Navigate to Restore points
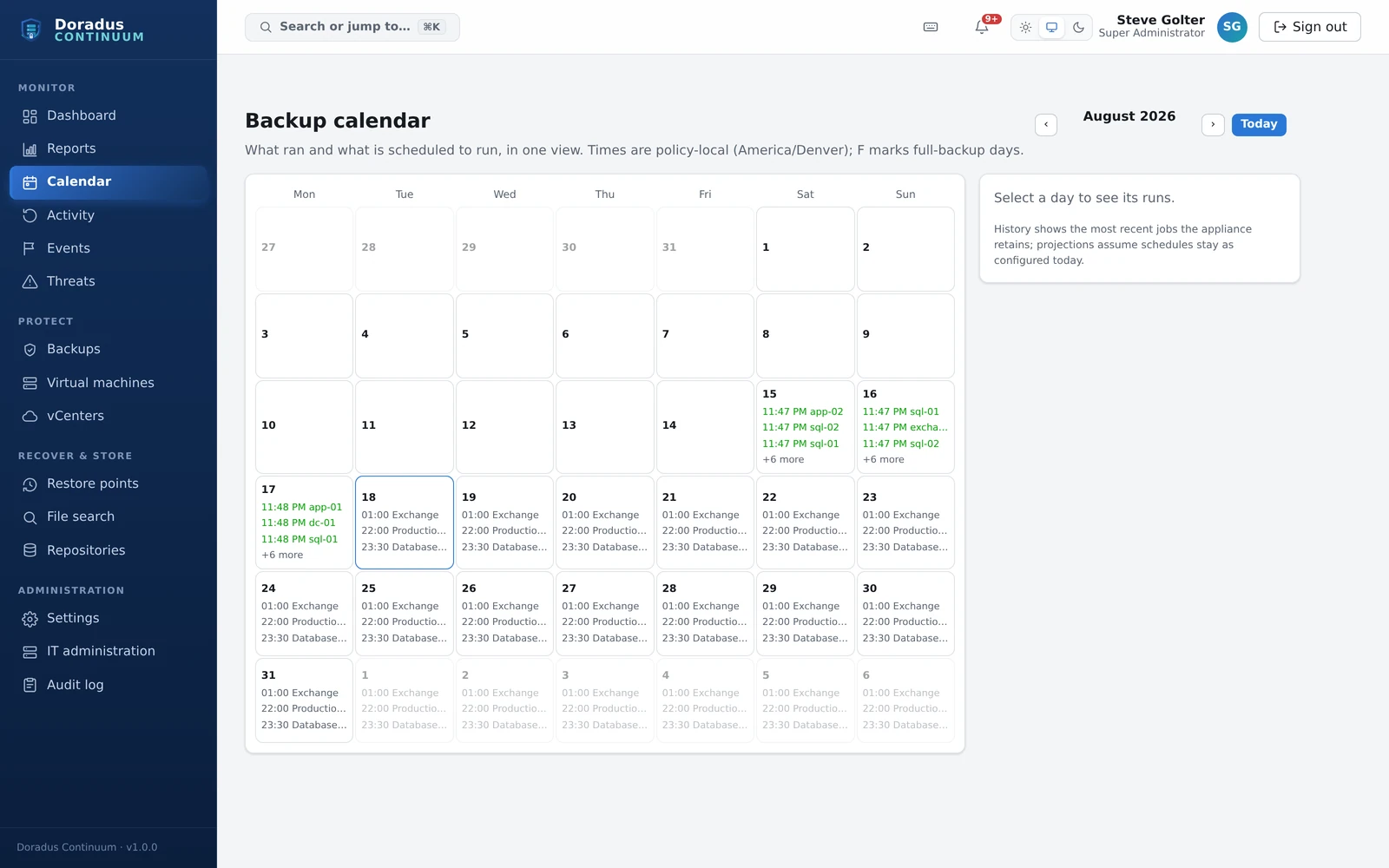This screenshot has height=868, width=1389. pos(109,483)
